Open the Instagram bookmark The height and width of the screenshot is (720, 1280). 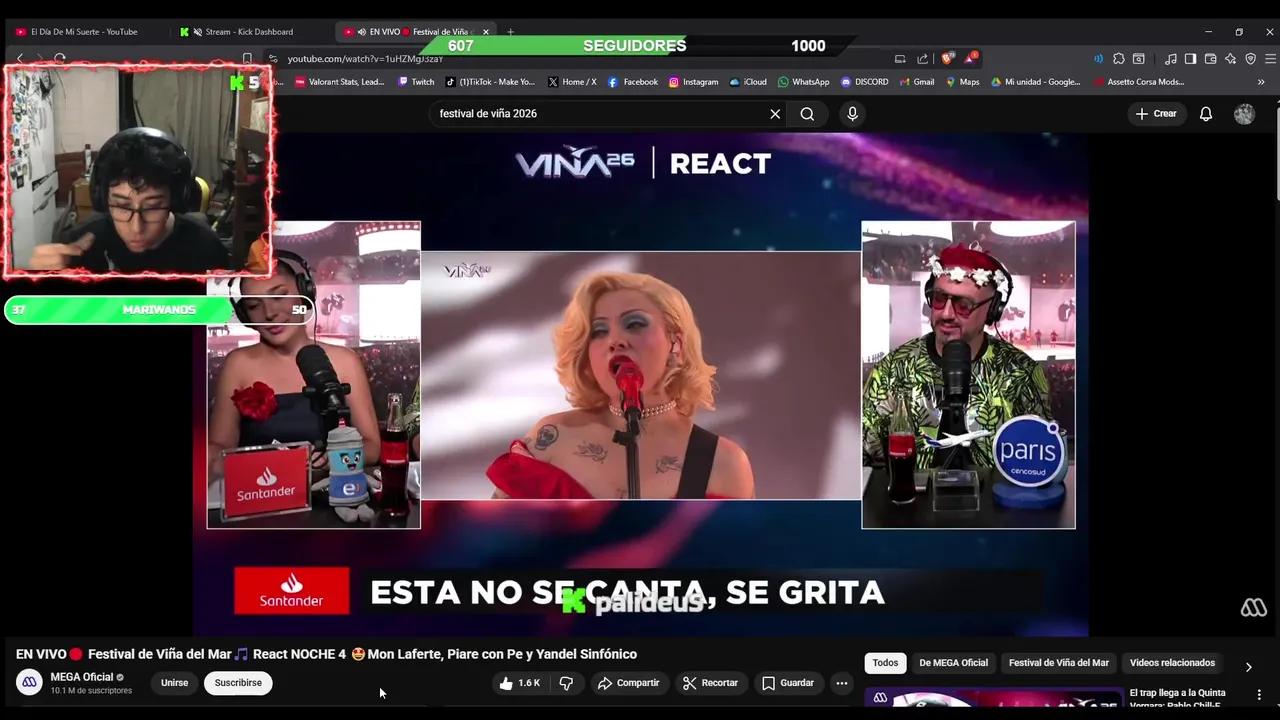tap(694, 82)
